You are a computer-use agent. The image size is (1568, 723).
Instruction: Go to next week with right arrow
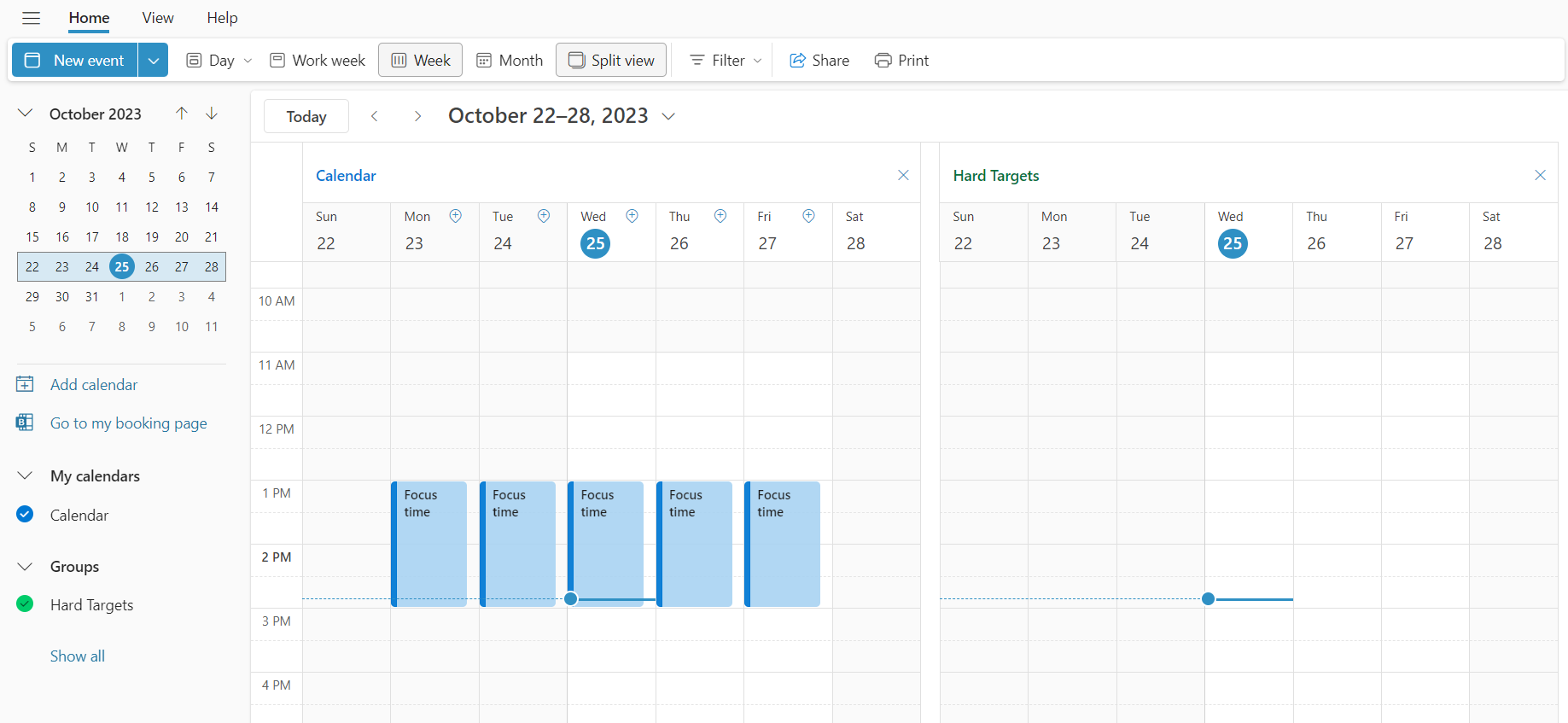coord(417,116)
